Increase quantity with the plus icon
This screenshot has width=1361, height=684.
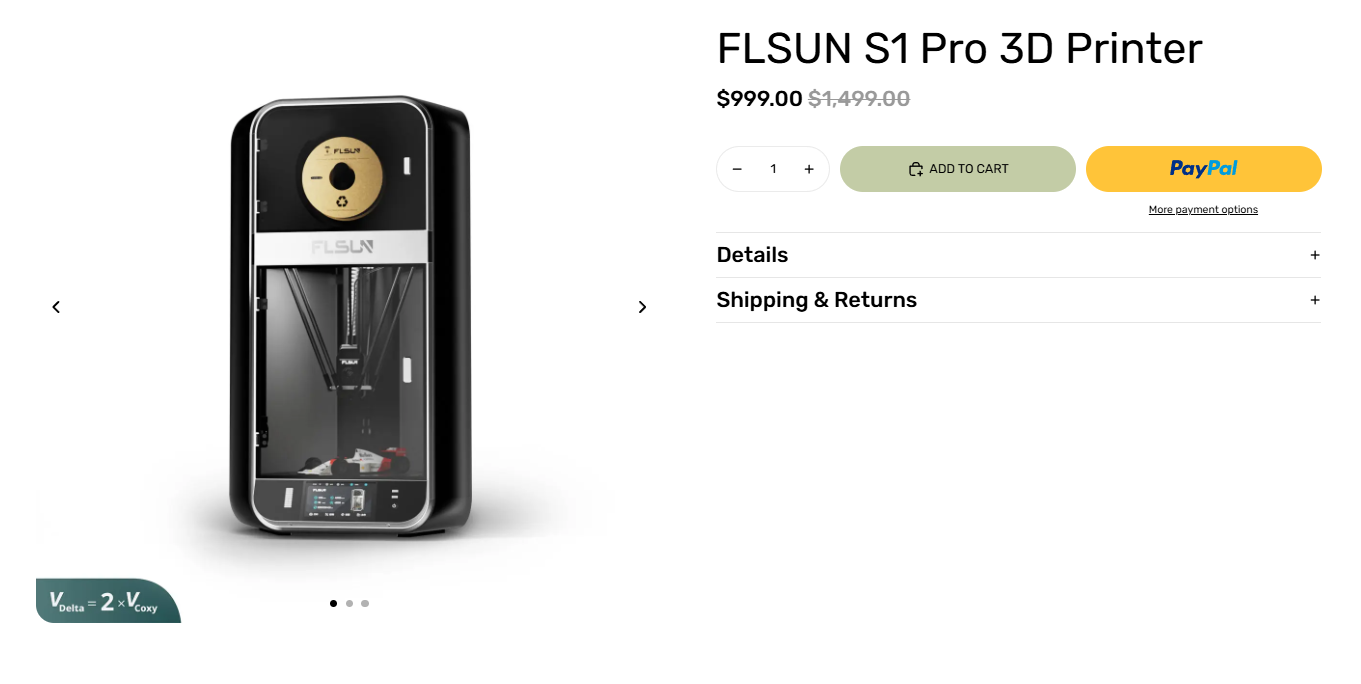[x=809, y=169]
